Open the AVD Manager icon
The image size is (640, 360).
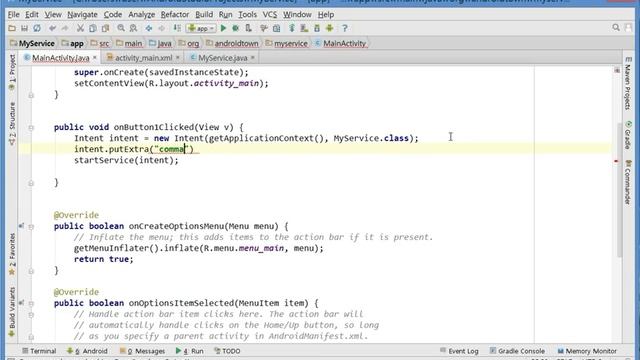(x=304, y=28)
